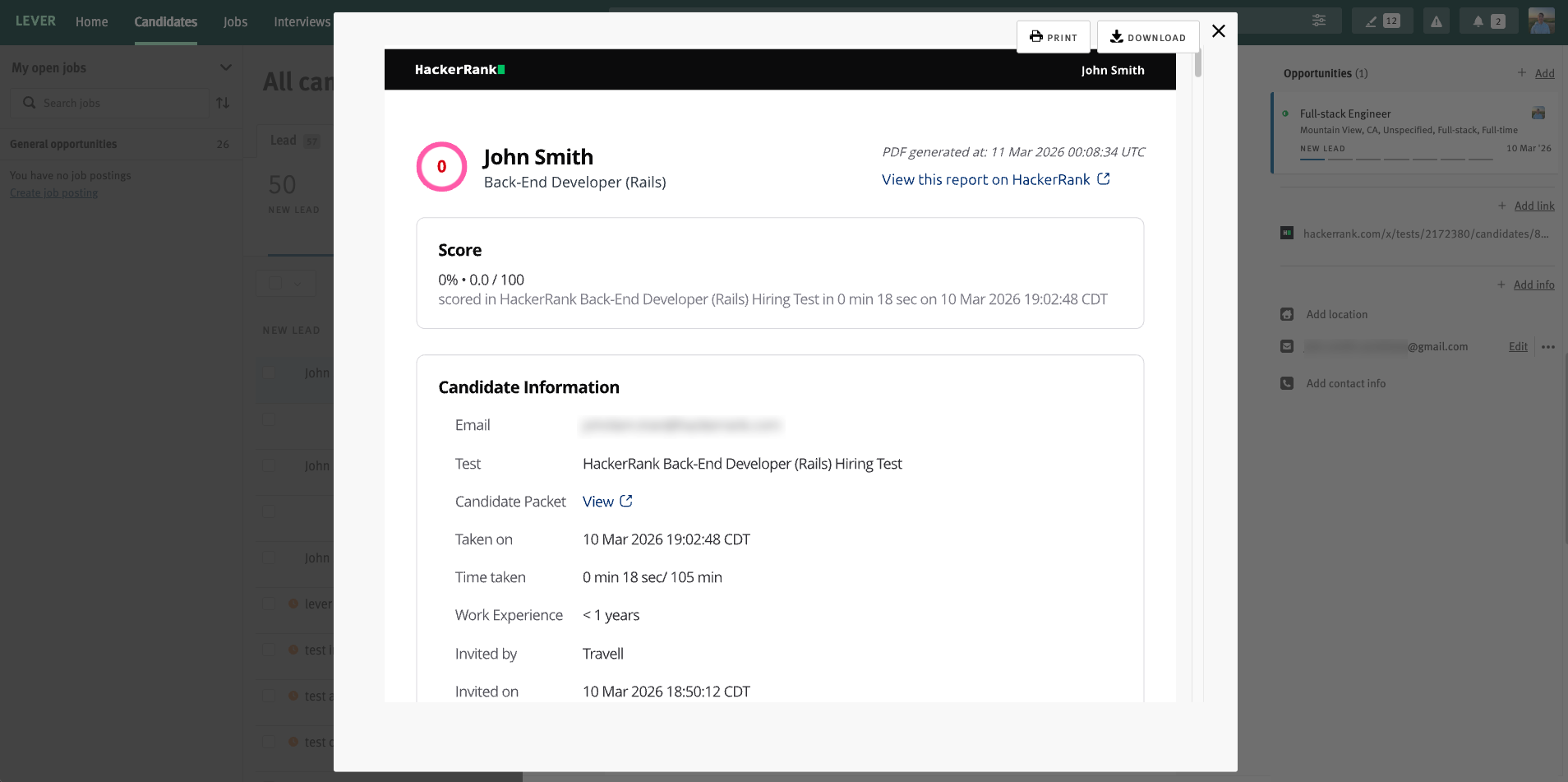Click the report modal vertical scrollbar
1568x782 pixels.
1198,63
